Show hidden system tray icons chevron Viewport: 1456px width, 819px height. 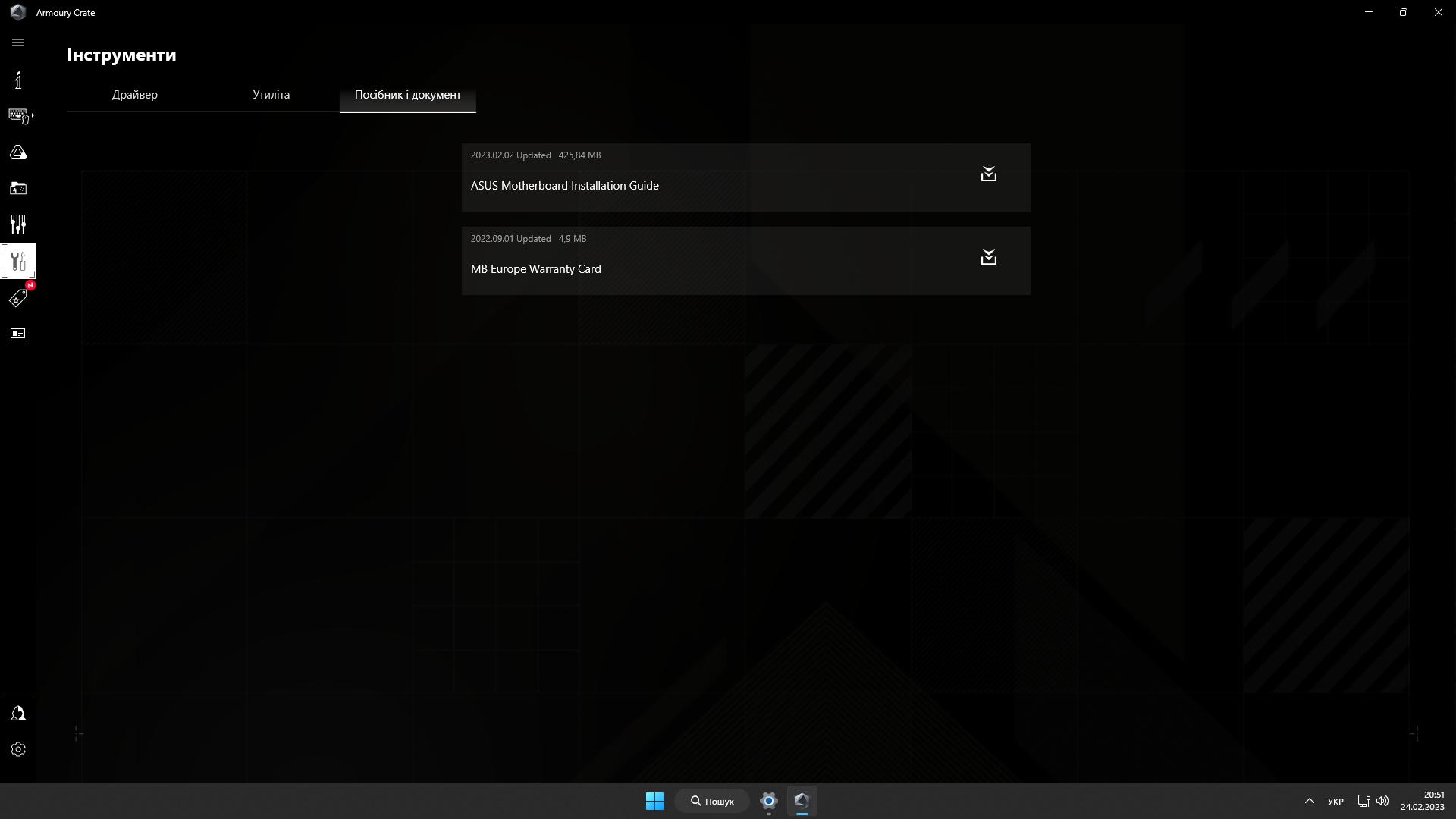point(1309,801)
